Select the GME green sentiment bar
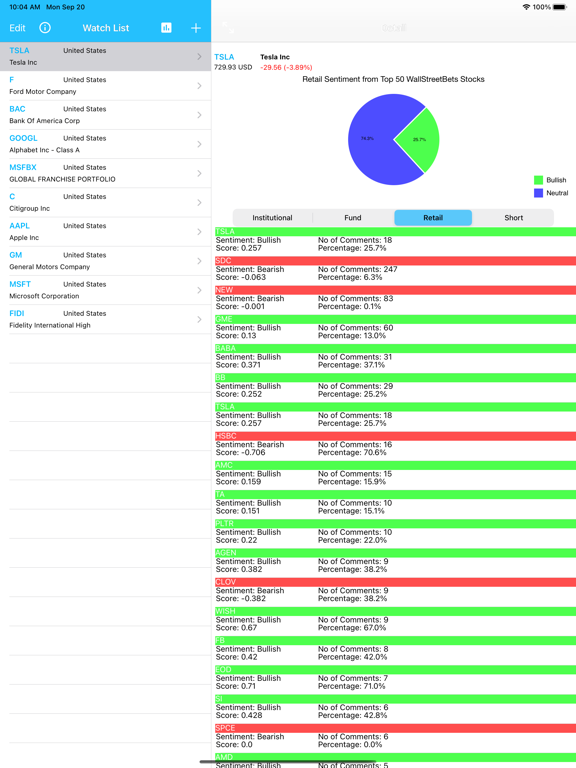576x768 pixels. click(395, 319)
